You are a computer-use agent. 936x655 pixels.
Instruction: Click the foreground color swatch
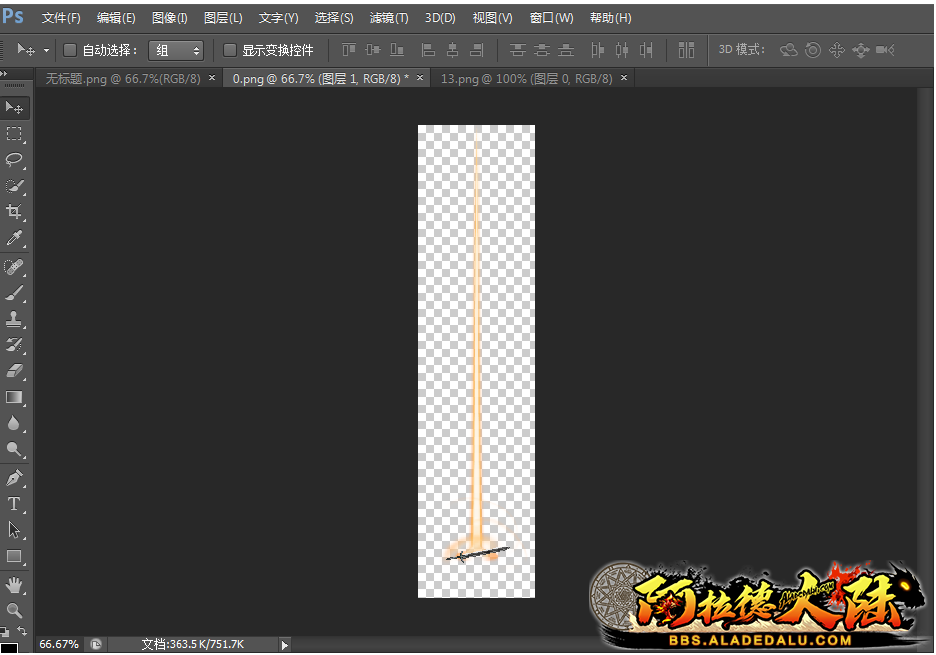click(8, 648)
